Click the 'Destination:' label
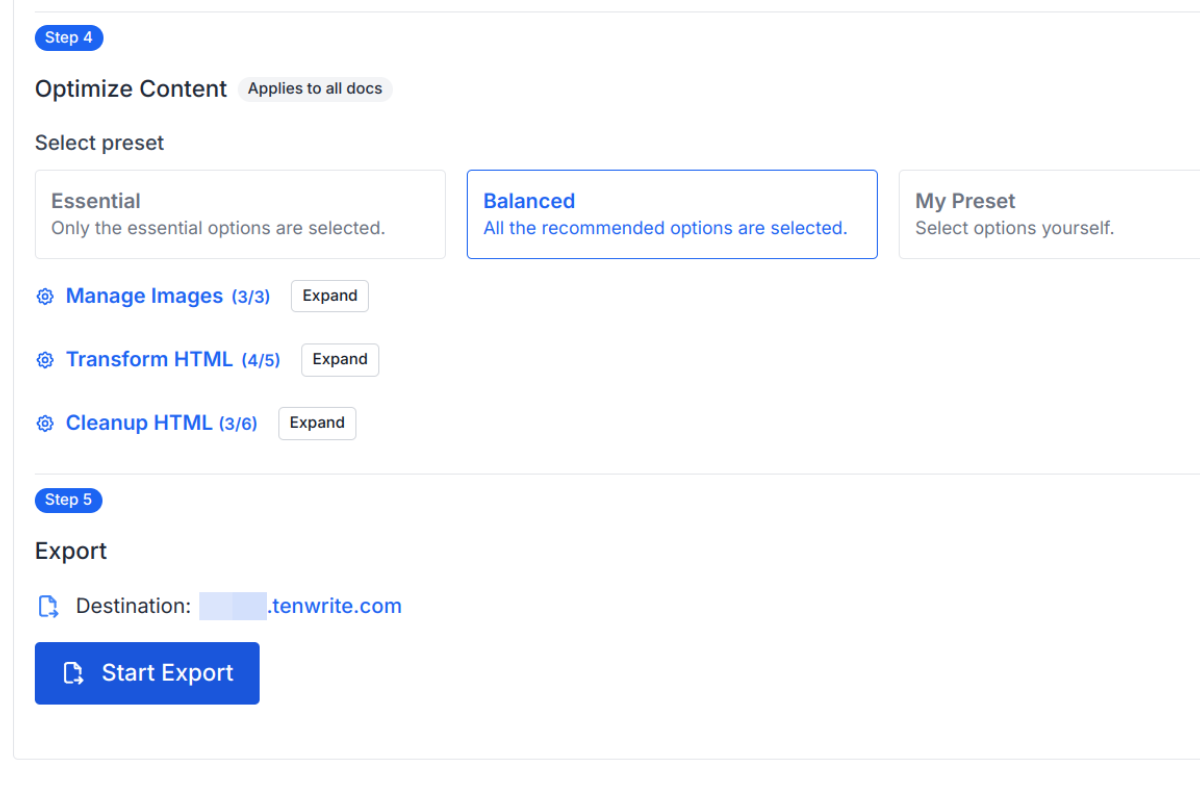Image resolution: width=1200 pixels, height=800 pixels. pos(133,606)
